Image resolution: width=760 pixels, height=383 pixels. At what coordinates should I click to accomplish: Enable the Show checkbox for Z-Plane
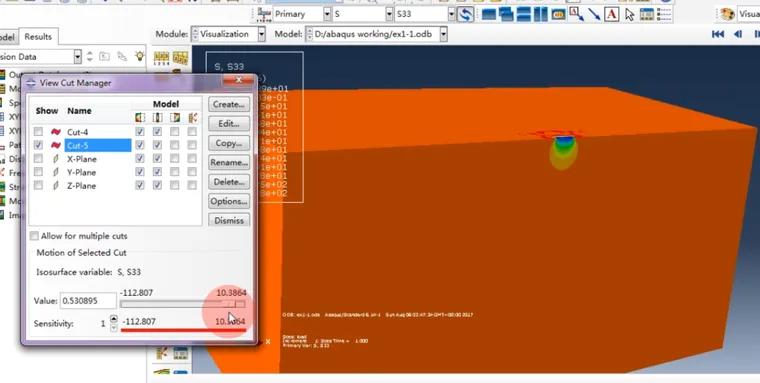[x=38, y=185]
